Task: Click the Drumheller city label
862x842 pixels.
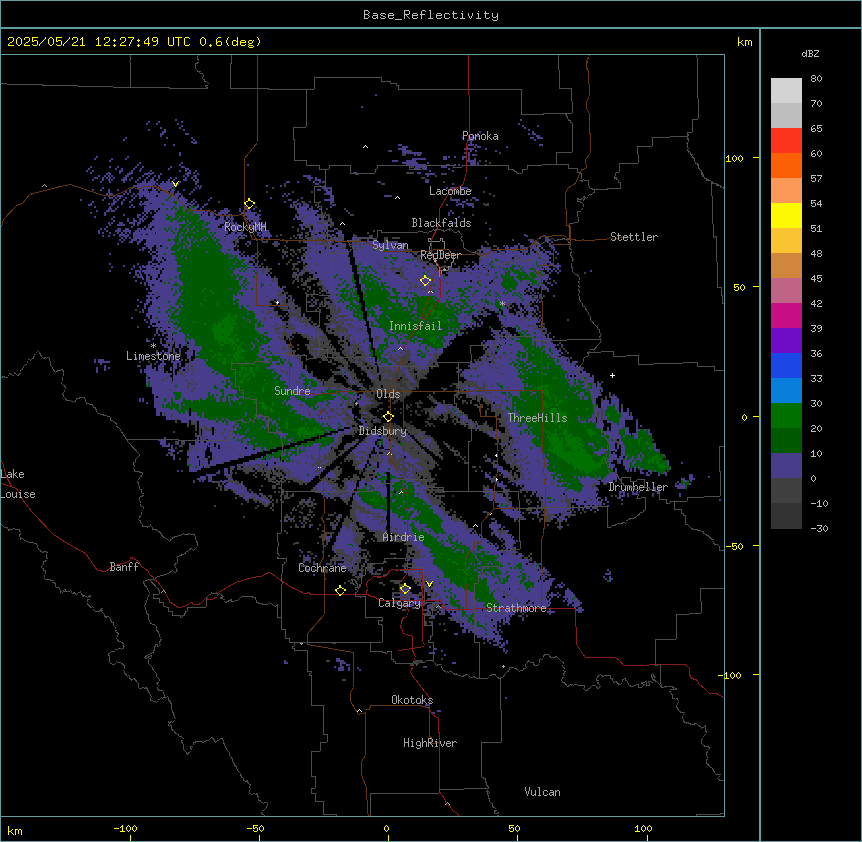Action: [638, 487]
